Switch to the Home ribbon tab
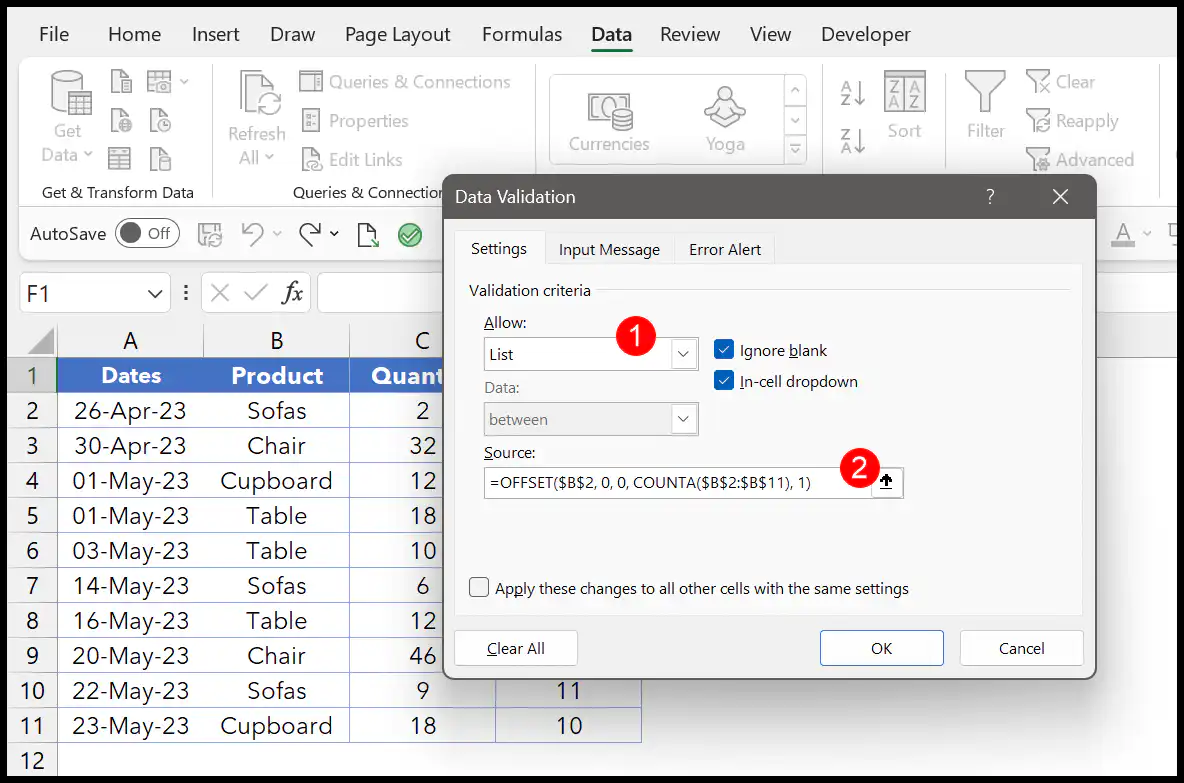1184x783 pixels. (x=134, y=34)
